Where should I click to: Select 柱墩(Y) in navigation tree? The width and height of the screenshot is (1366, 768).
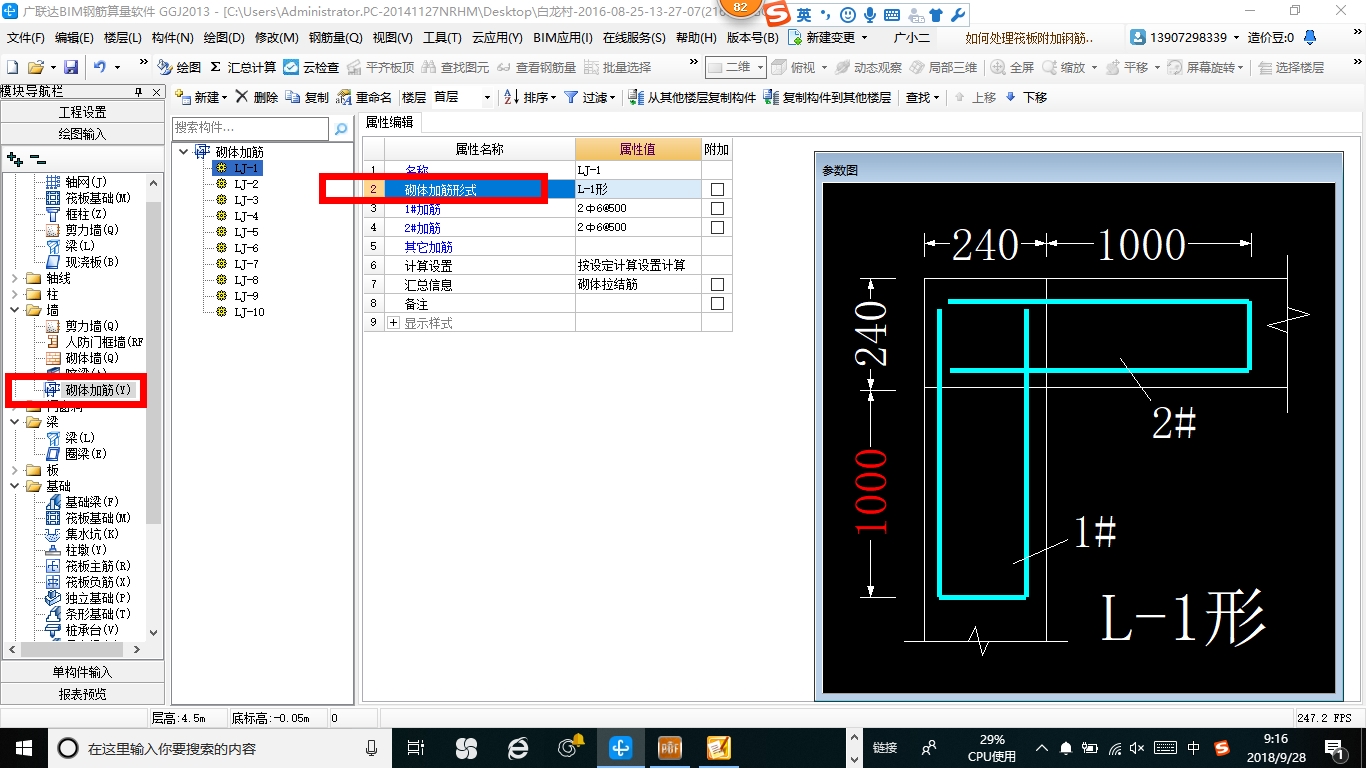tap(76, 550)
